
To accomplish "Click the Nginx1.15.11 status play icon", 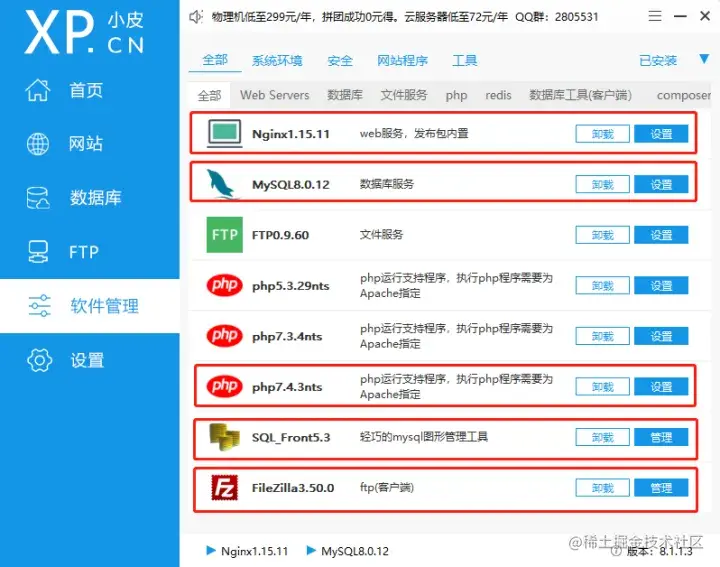I will click(211, 550).
